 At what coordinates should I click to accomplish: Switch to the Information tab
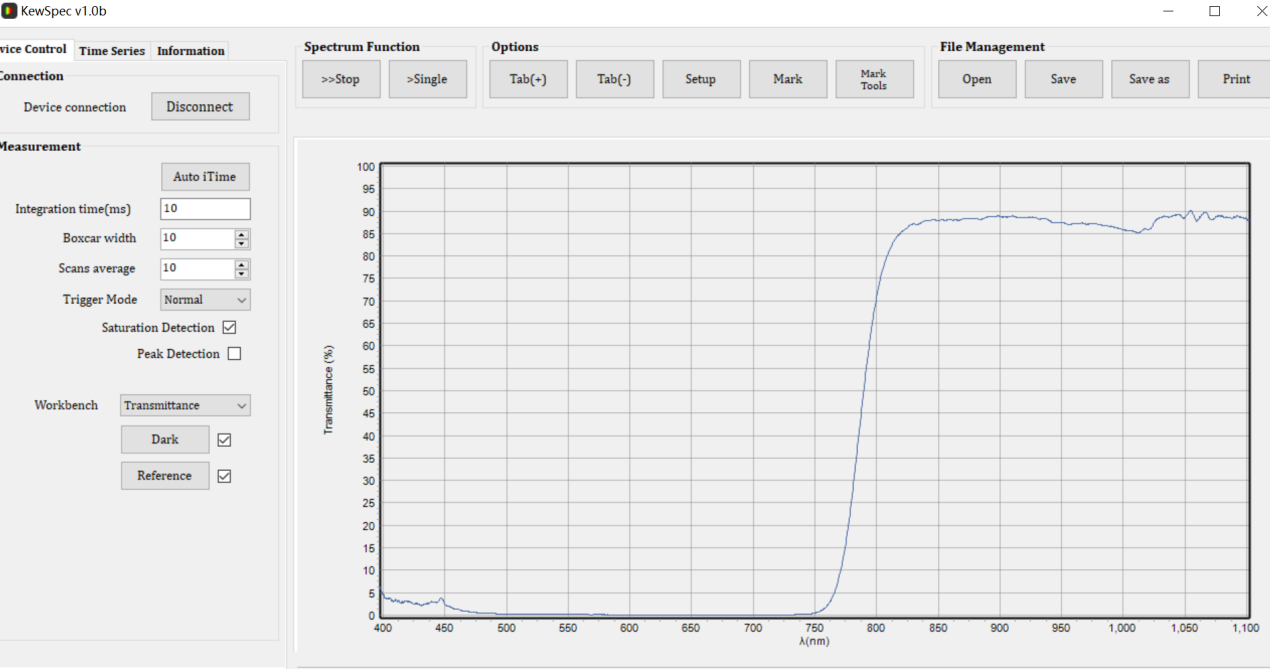190,51
